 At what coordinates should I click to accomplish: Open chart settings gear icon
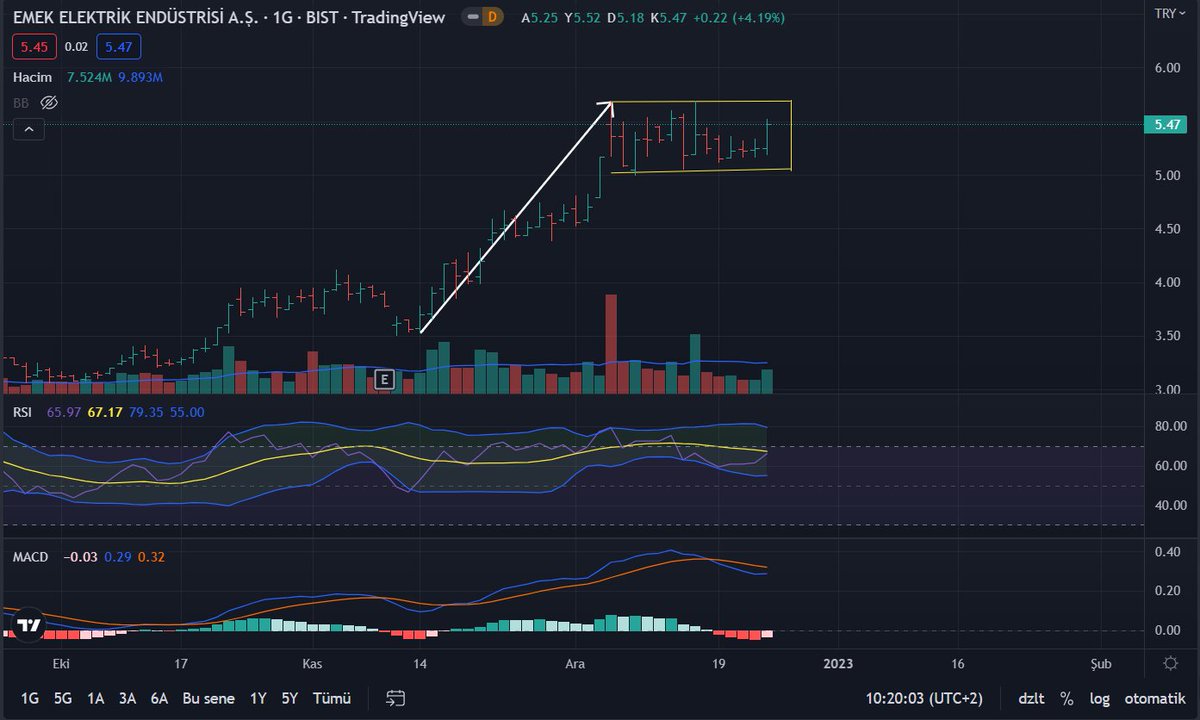[1170, 663]
